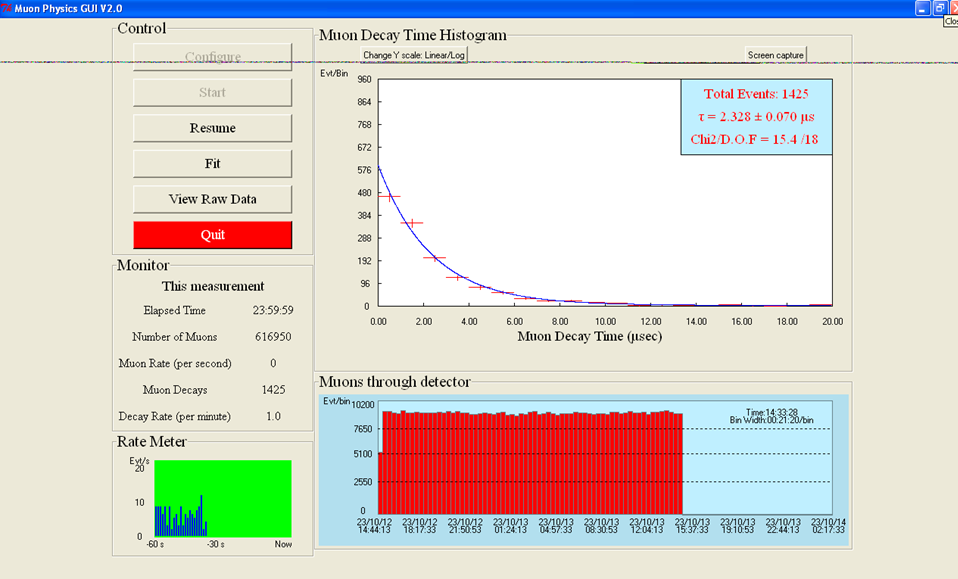Click the Muon Physics GUI title bar icon
958x579 pixels.
coord(6,9)
